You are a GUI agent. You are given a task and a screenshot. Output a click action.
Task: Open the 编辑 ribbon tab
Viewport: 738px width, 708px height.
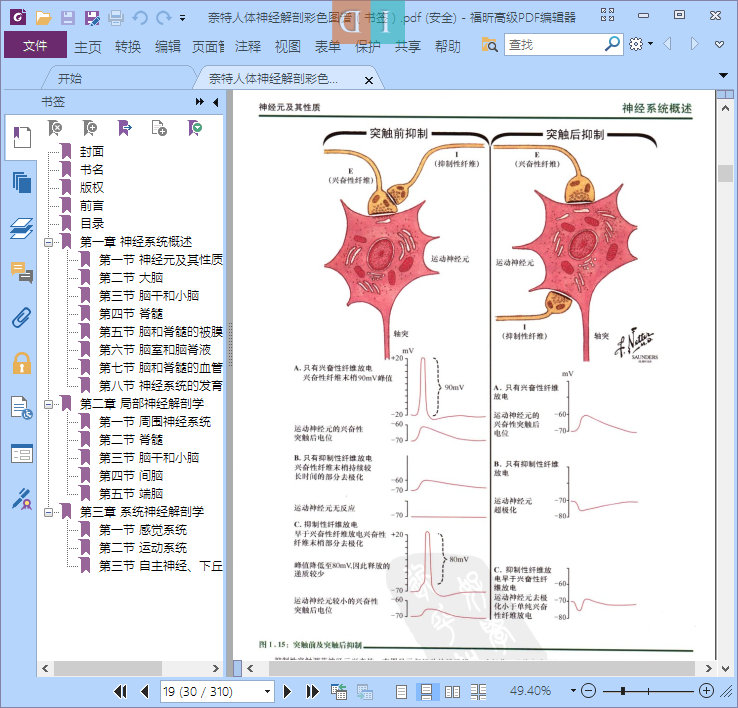tap(168, 47)
